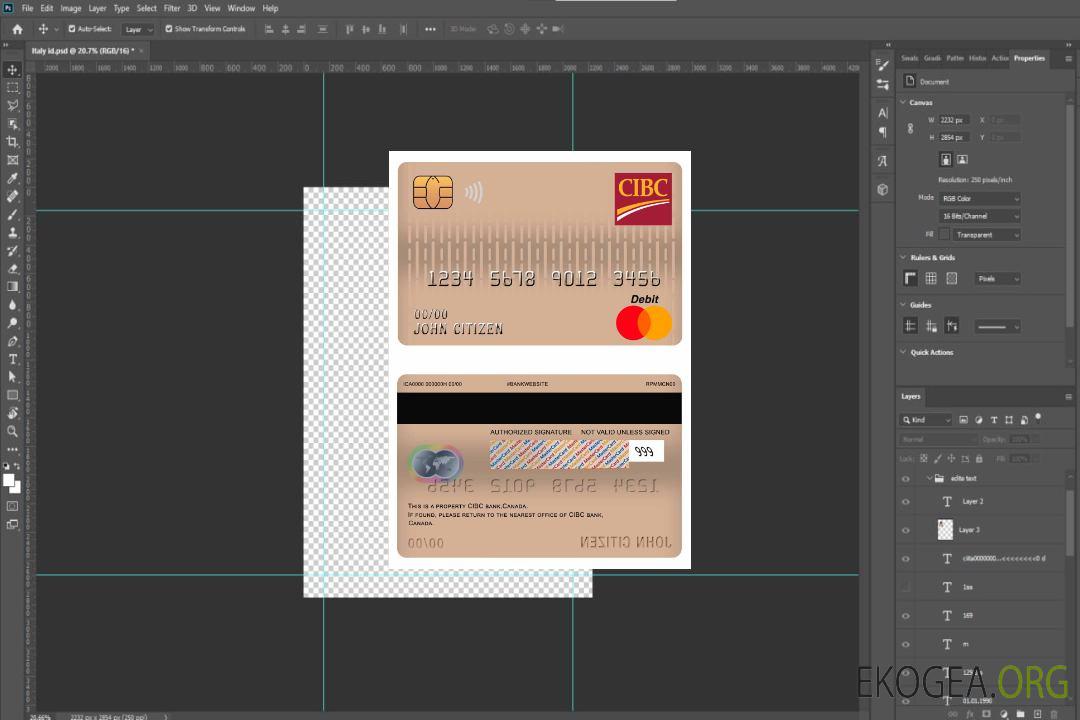1080x720 pixels.
Task: Select the Move tool in the left toolbar
Action: point(12,70)
